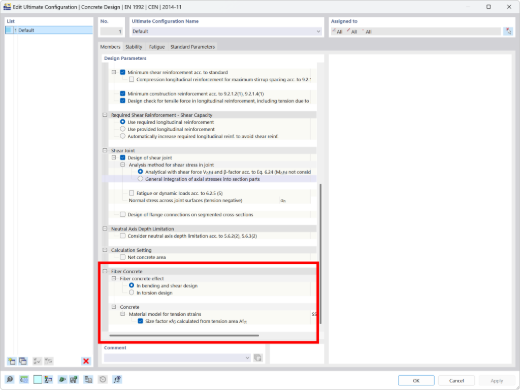Click the OK button
The image size is (520, 390).
pos(416,380)
